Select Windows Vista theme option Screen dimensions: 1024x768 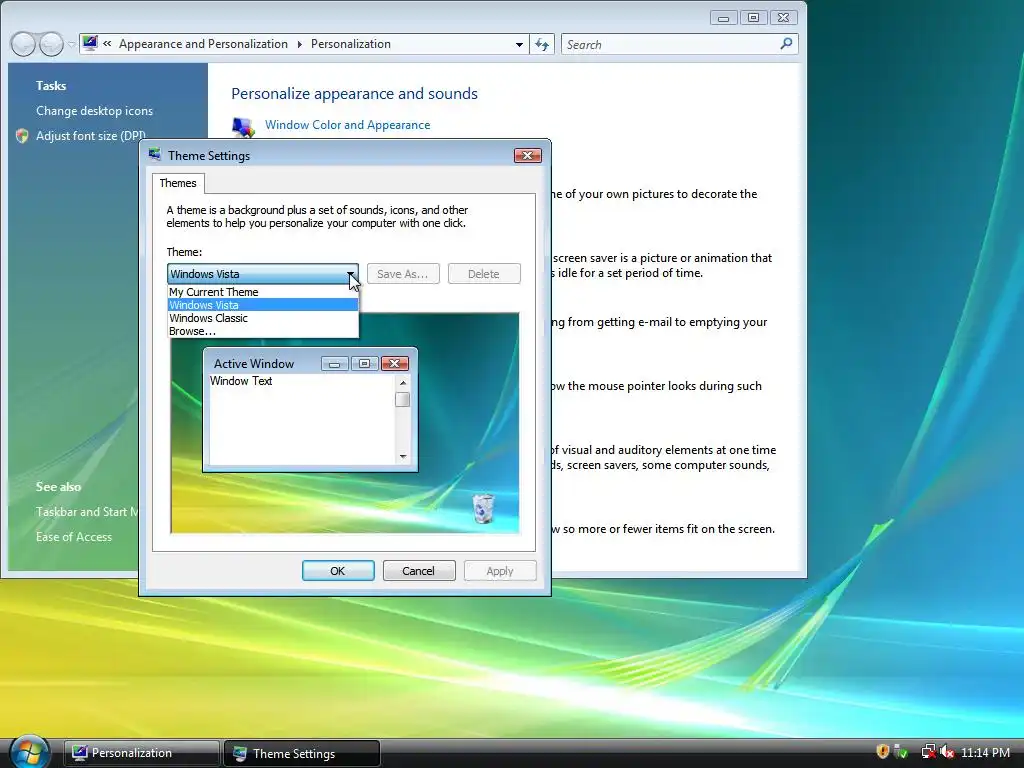263,305
